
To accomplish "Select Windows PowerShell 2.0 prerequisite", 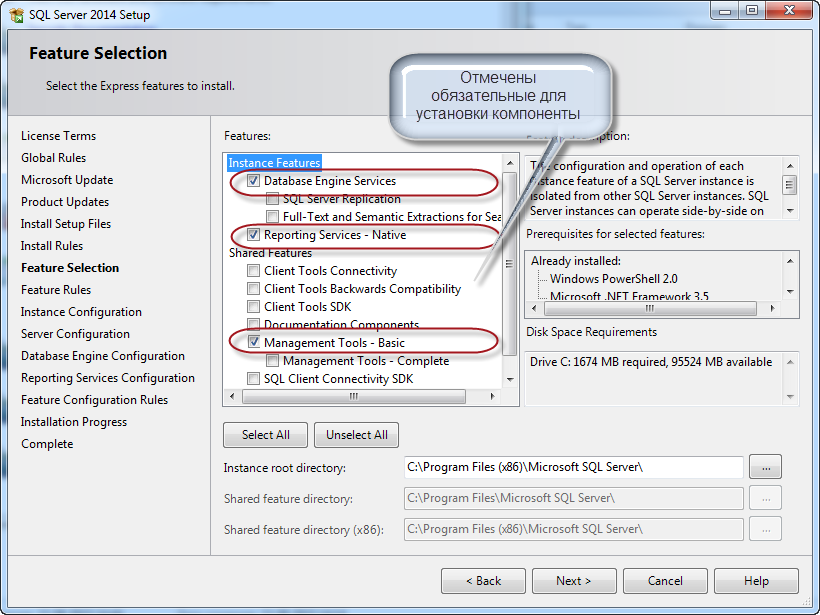I will (613, 279).
